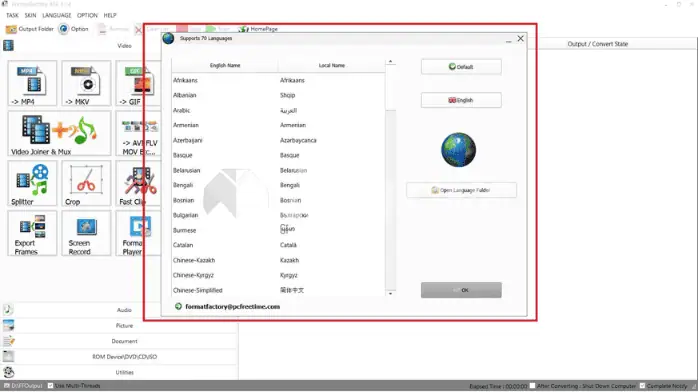Close the Supports 70 Languages dialog
This screenshot has width=698, height=392.
coord(520,39)
